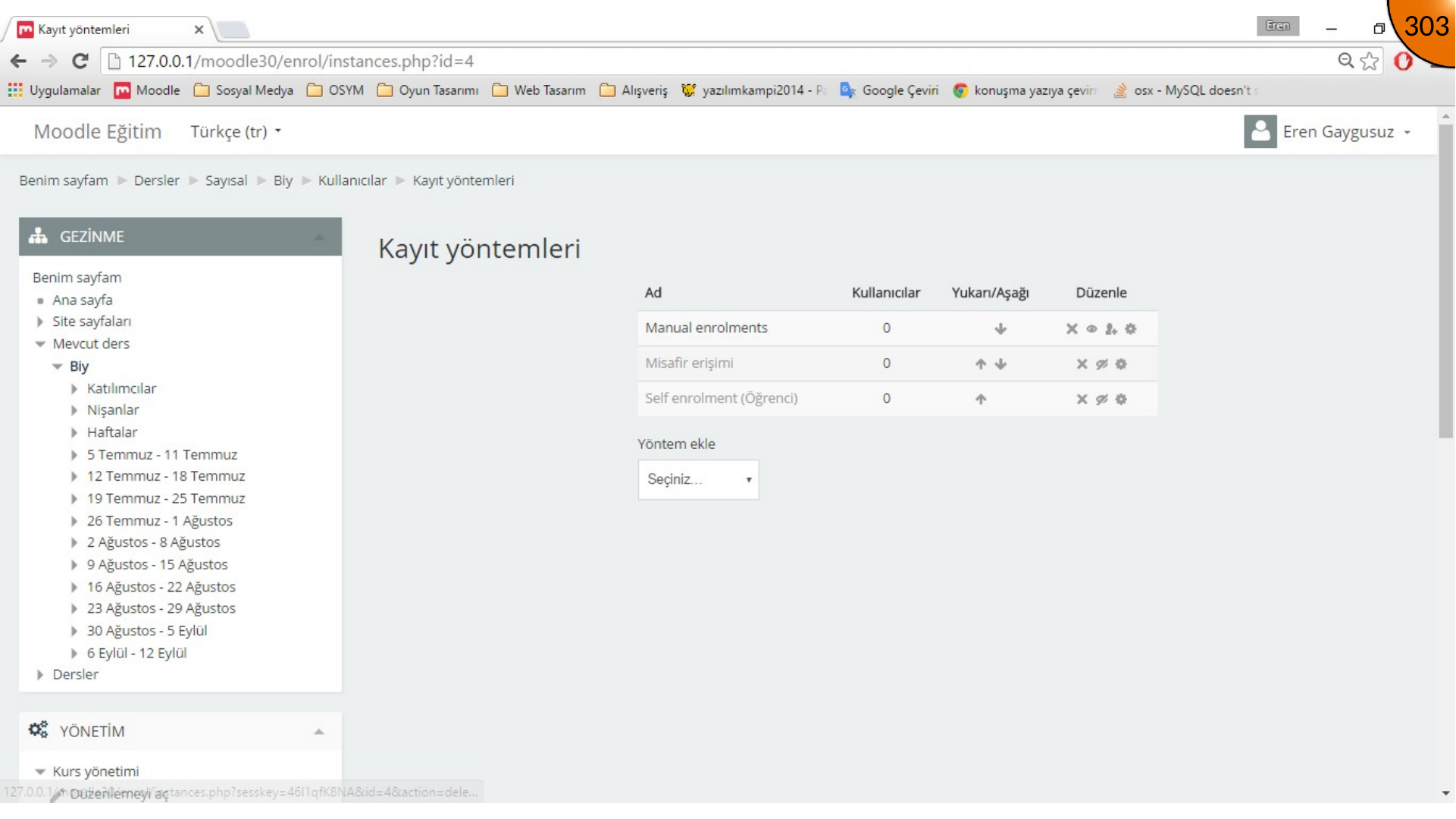Open the Oyun Tasarımı bookmark folder

coord(427,90)
